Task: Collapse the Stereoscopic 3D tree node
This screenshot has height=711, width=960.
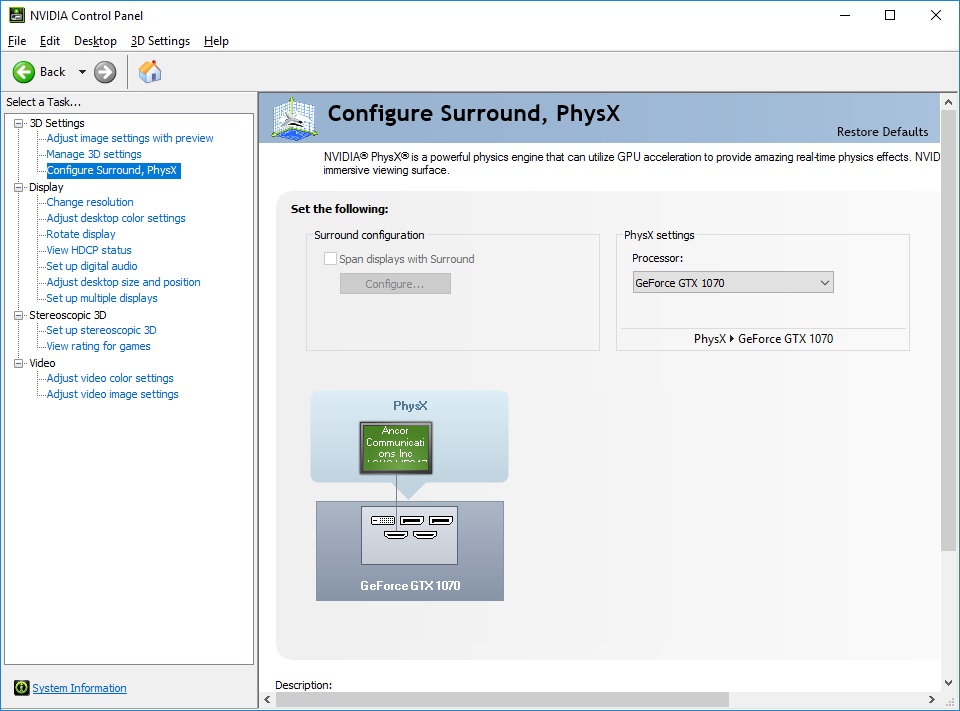Action: point(18,315)
